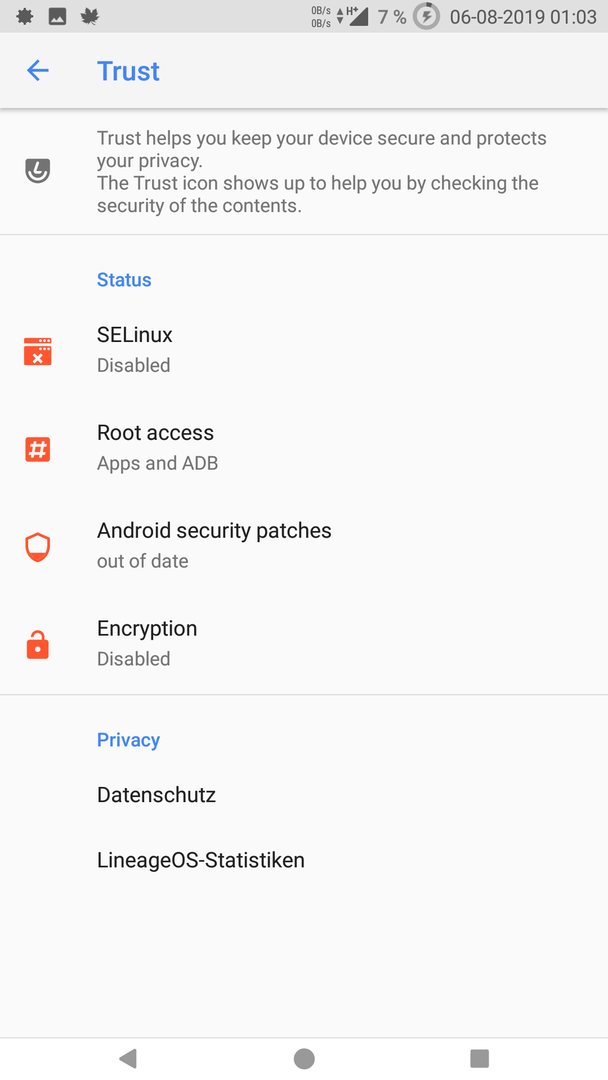The image size is (608, 1080).
Task: Tap the red SELinux status icon
Action: (x=38, y=351)
